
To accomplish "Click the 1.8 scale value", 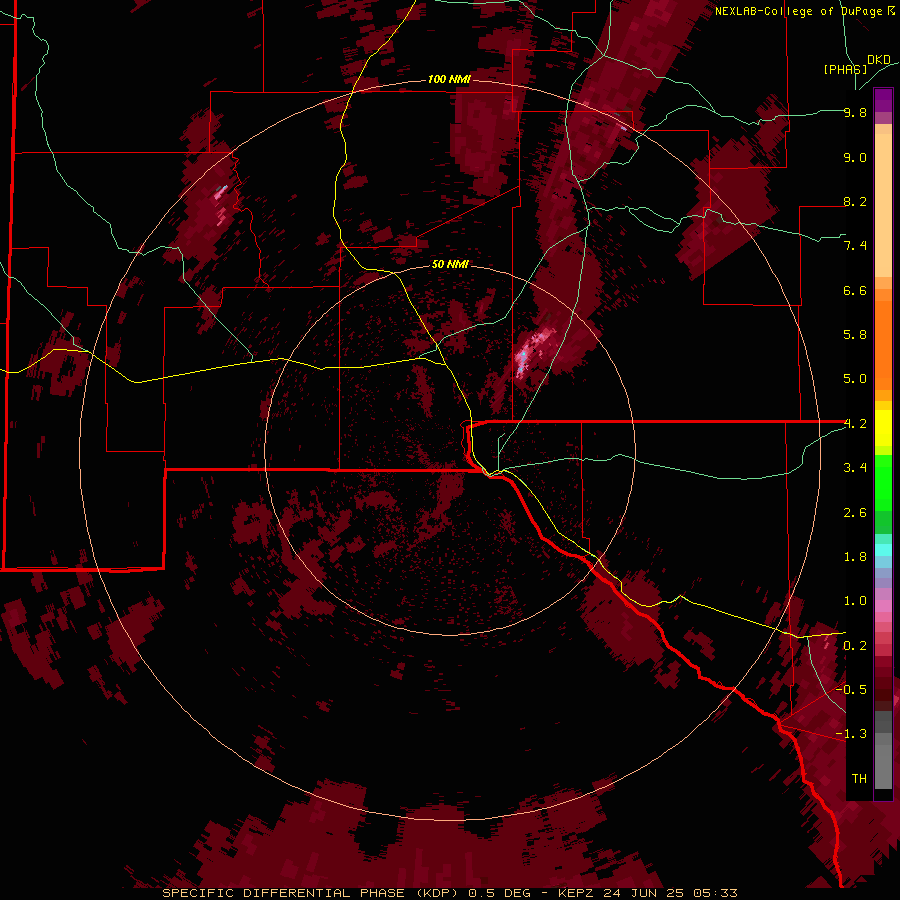I will pos(855,557).
